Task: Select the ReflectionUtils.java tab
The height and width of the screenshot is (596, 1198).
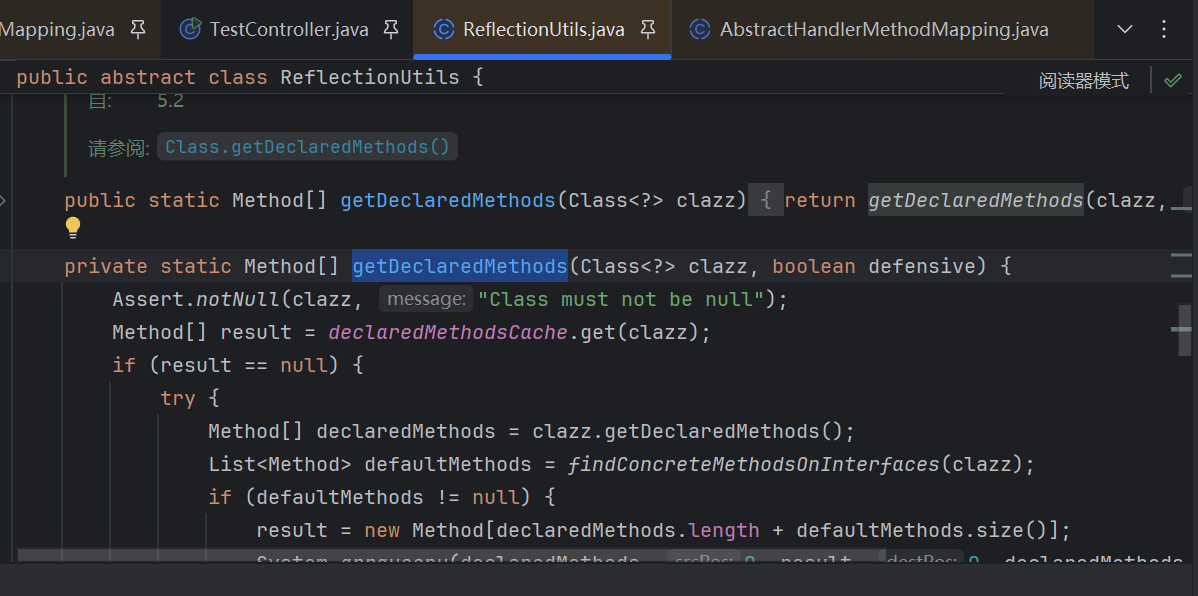Action: pyautogui.click(x=543, y=30)
